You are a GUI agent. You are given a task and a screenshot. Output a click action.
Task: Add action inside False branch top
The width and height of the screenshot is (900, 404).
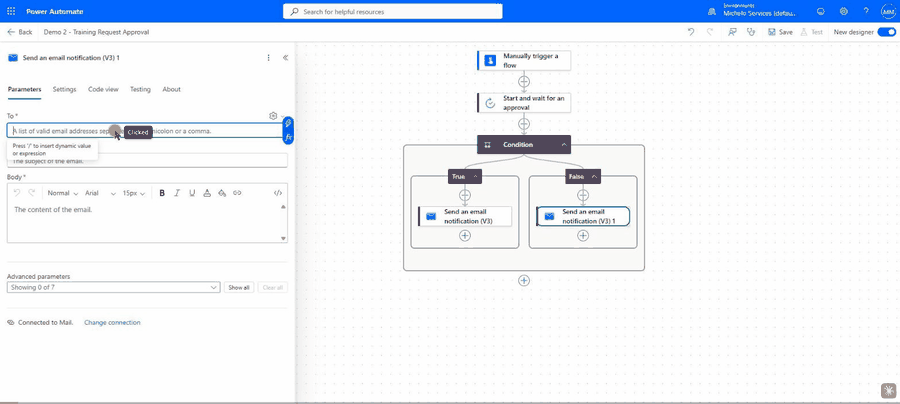(583, 196)
